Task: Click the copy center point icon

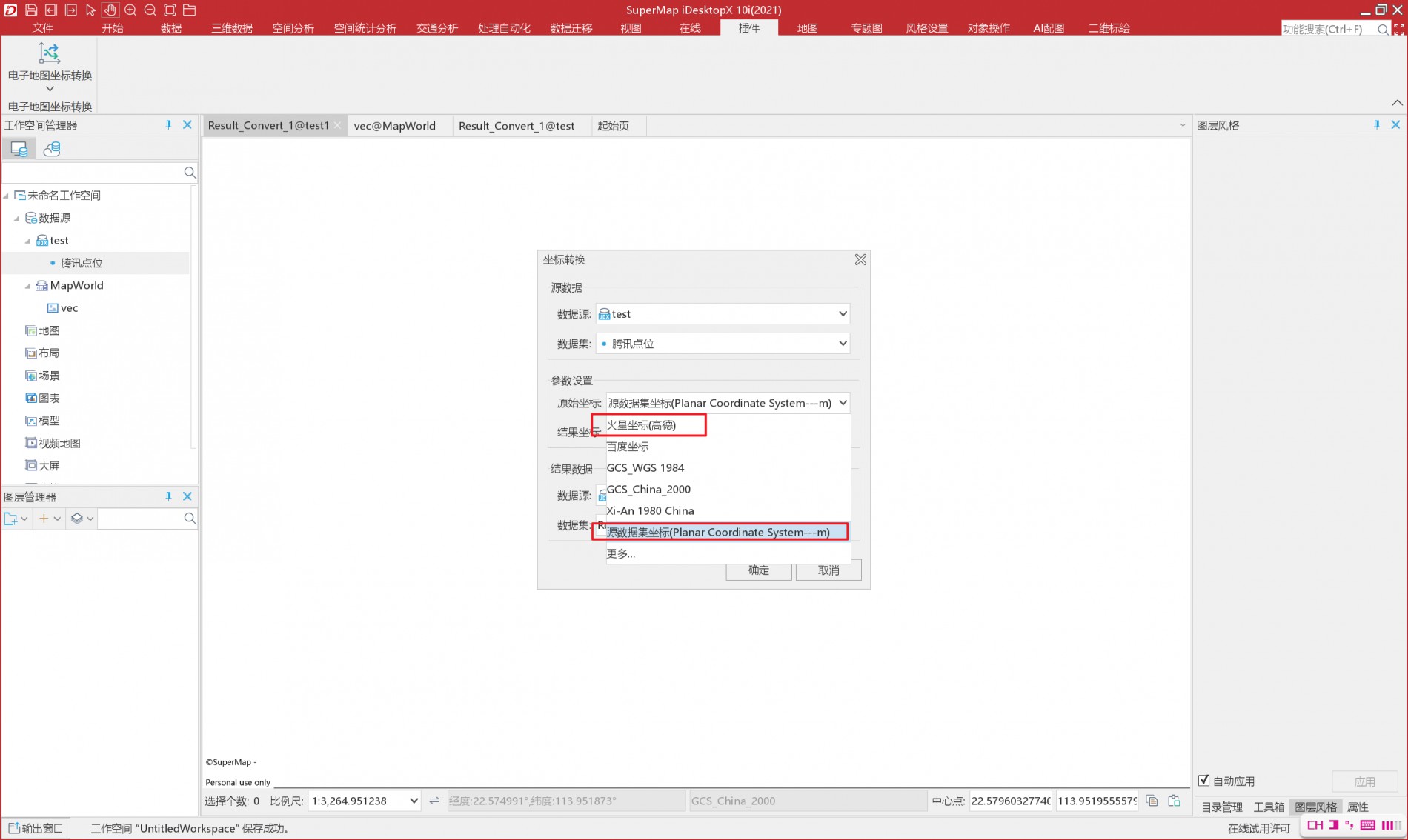Action: (x=1152, y=801)
